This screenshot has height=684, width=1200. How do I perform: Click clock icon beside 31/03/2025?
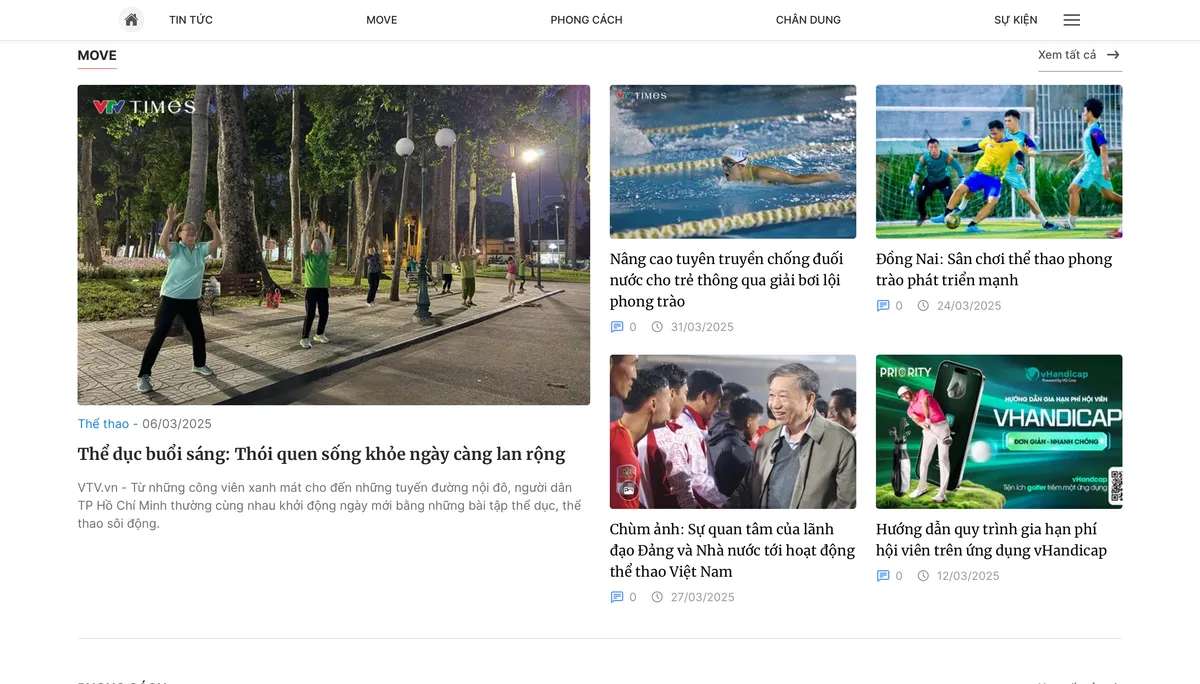657,327
